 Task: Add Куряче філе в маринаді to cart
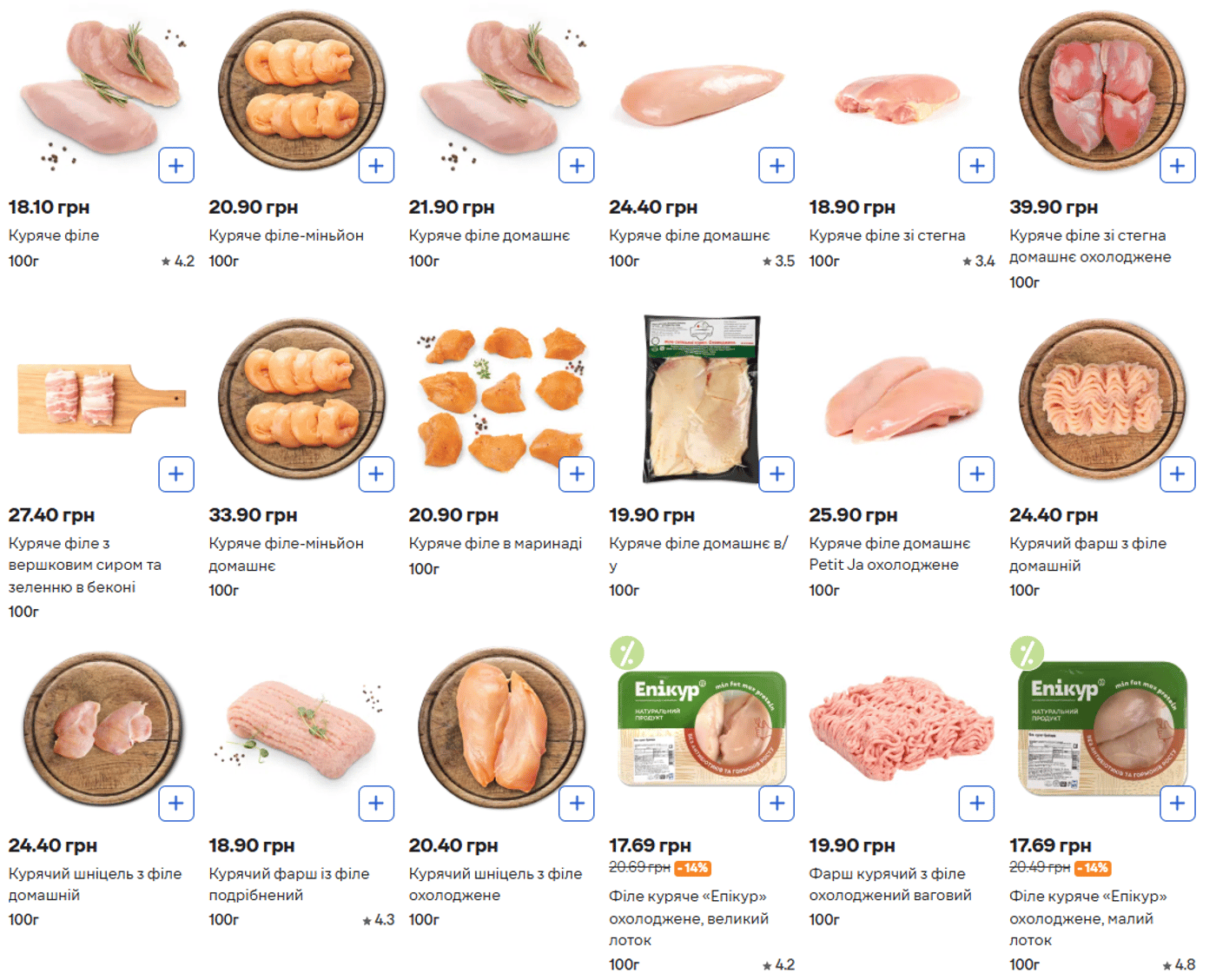pos(577,474)
